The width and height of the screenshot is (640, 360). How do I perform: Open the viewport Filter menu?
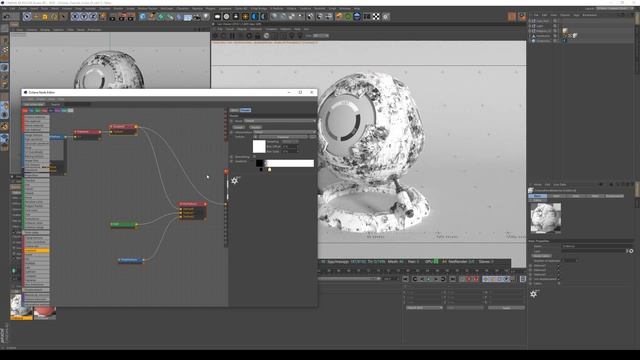tap(70, 30)
